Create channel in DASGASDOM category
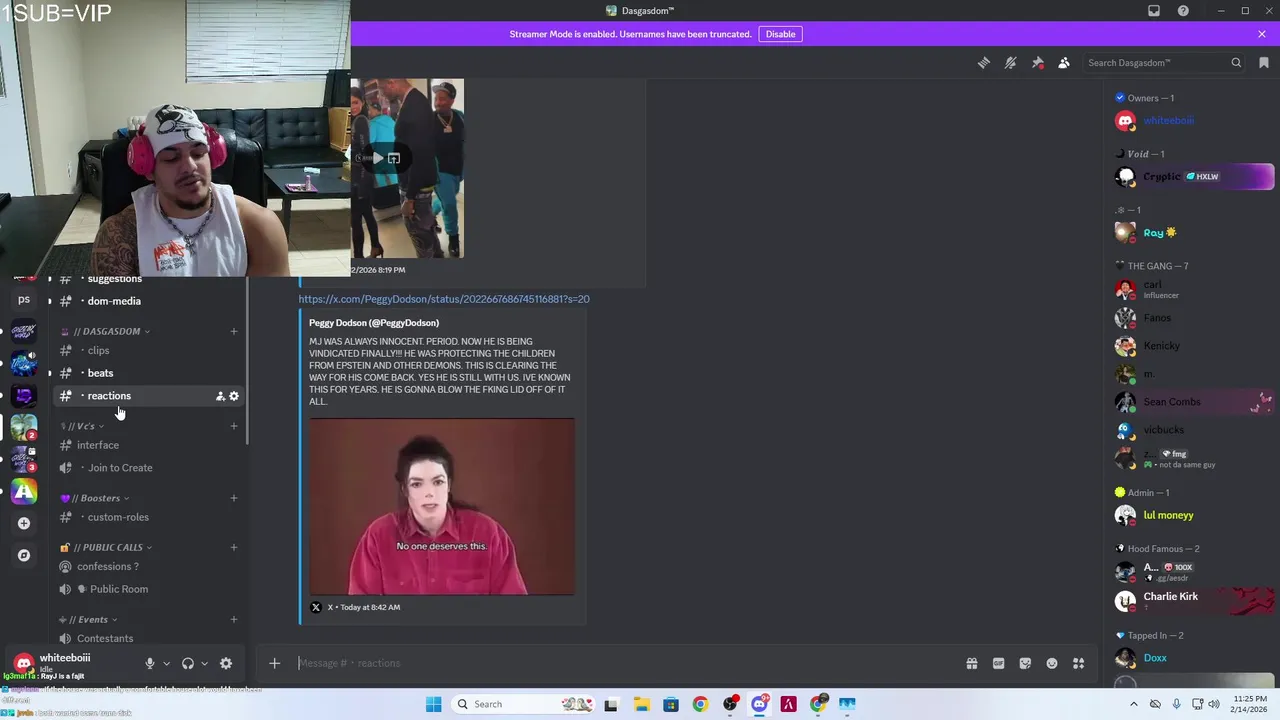This screenshot has width=1280, height=720. pyautogui.click(x=234, y=331)
